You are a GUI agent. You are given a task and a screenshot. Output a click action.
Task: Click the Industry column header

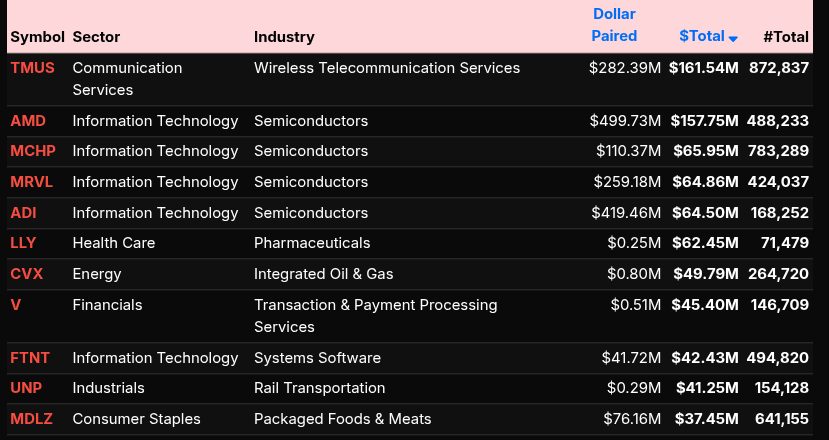coord(284,37)
